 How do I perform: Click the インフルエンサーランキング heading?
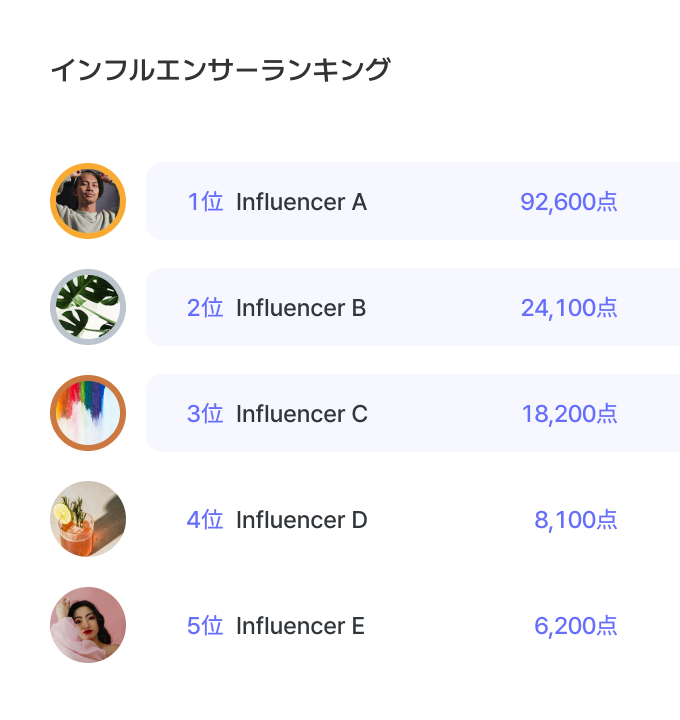pyautogui.click(x=220, y=71)
